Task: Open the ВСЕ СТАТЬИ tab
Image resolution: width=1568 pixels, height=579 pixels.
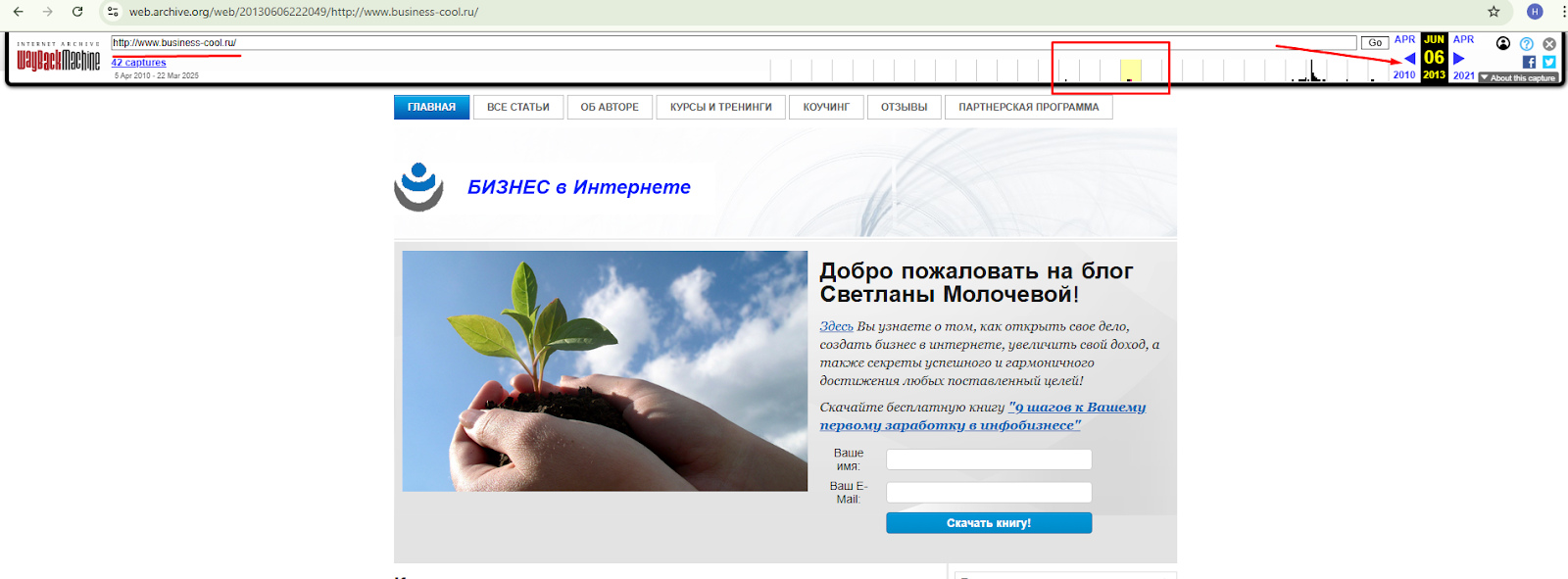Action: [x=518, y=107]
